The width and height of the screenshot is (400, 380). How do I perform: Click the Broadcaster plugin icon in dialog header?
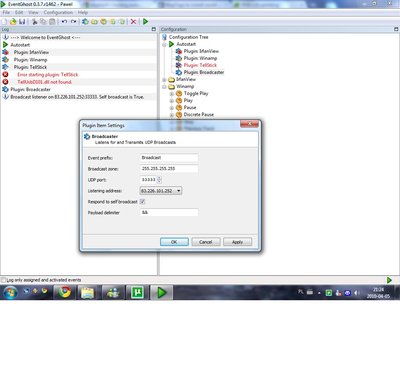coord(87,137)
